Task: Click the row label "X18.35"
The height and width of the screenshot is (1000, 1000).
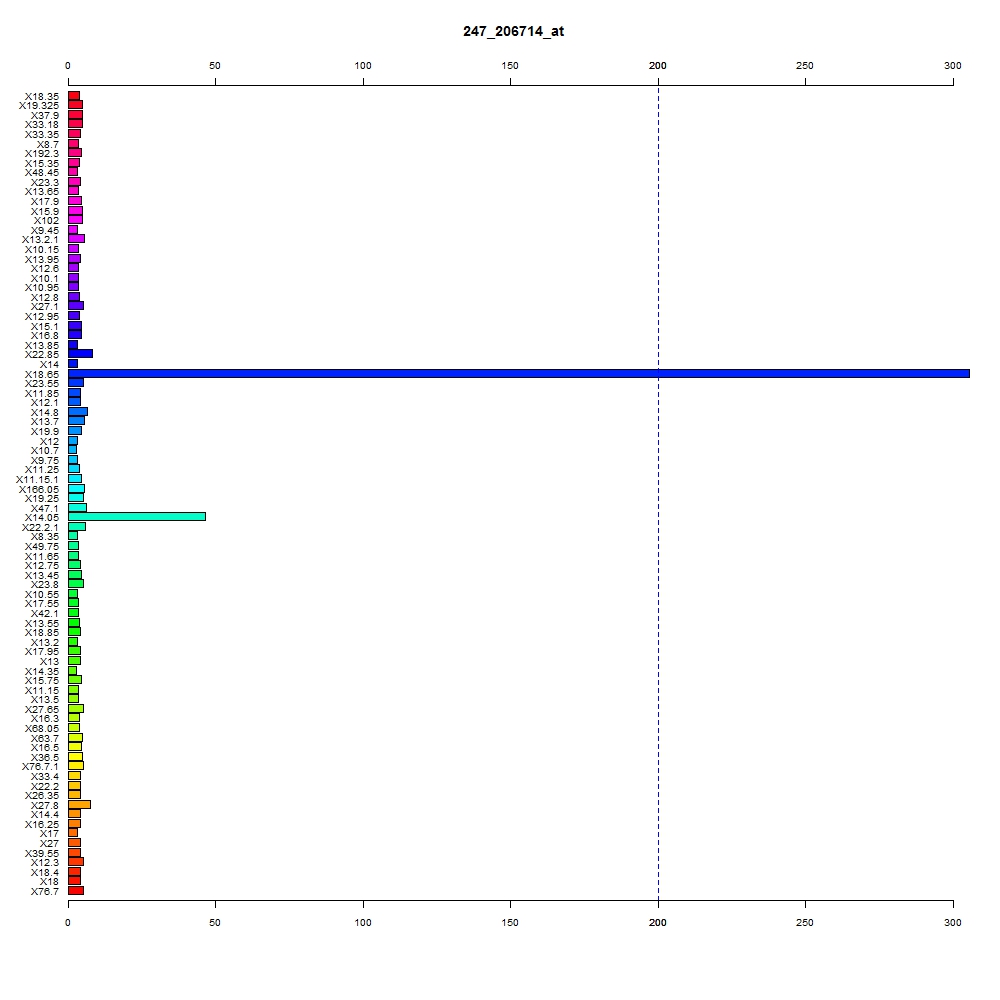Action: click(x=42, y=97)
